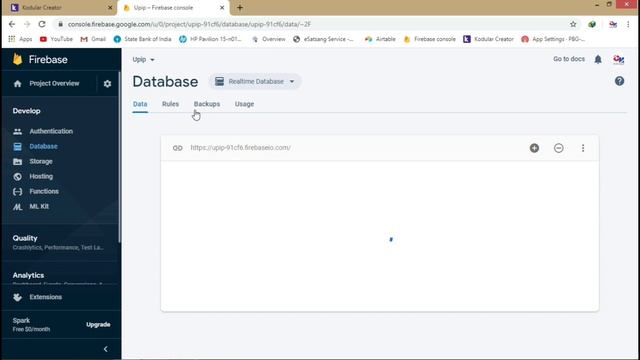This screenshot has width=640, height=360.
Task: Open Gmail bookmark
Action: point(93,39)
